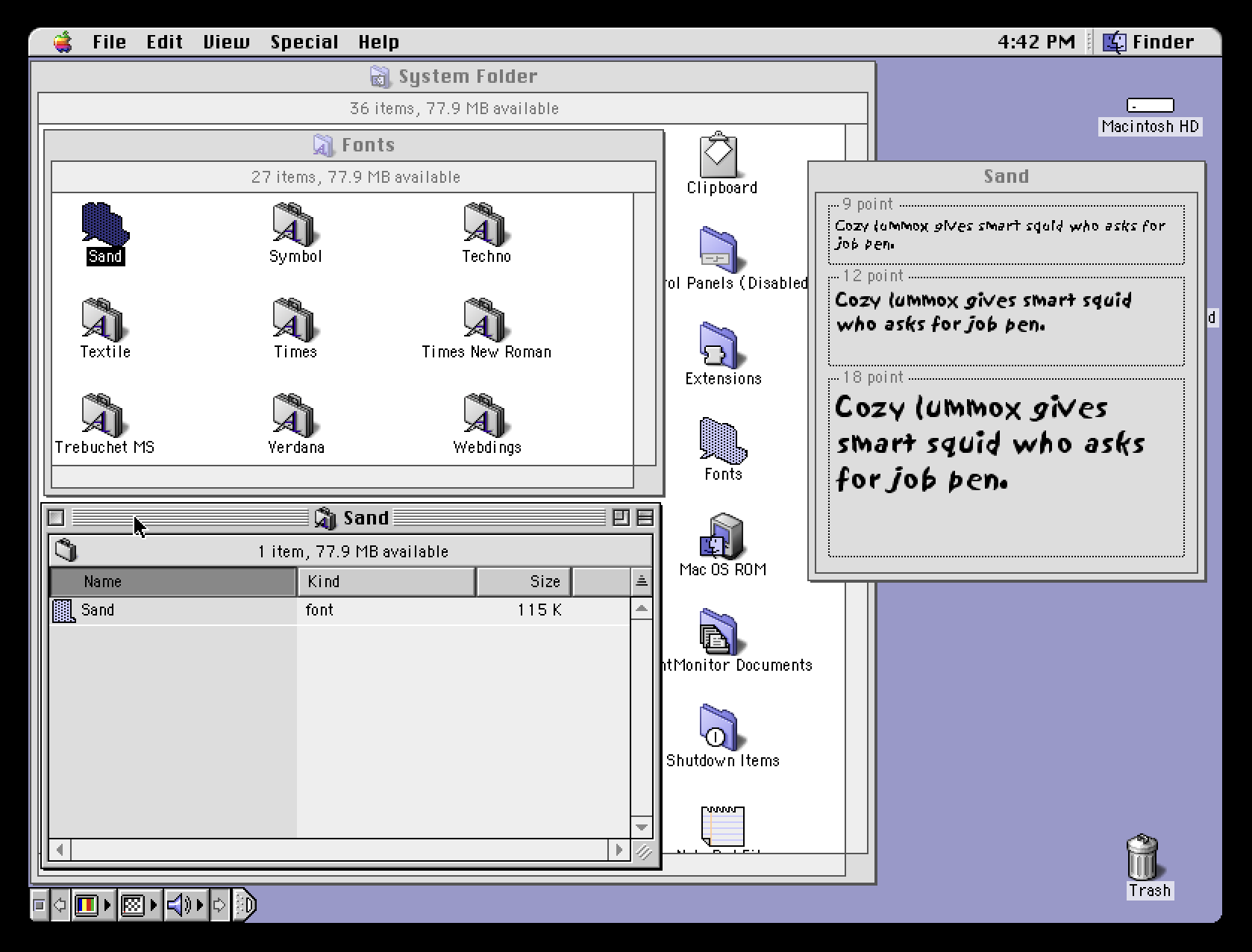The image size is (1252, 952).
Task: Click the 12 point sample text
Action: [983, 312]
